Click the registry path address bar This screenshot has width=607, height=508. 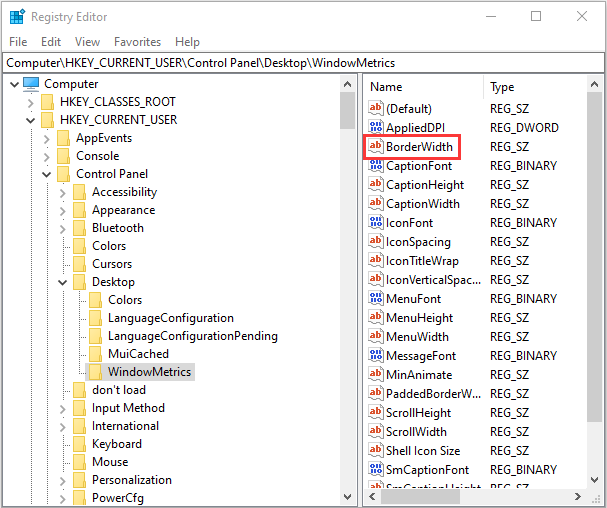point(303,63)
